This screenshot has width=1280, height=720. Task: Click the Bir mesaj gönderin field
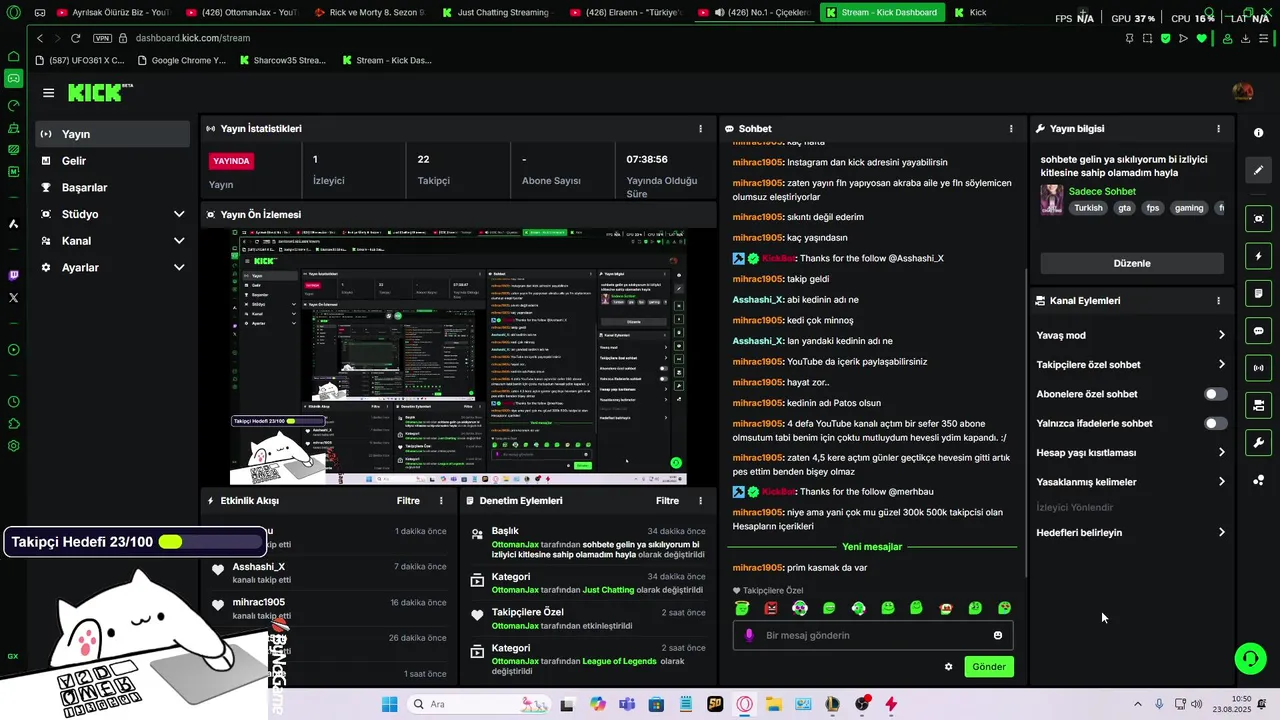point(872,635)
